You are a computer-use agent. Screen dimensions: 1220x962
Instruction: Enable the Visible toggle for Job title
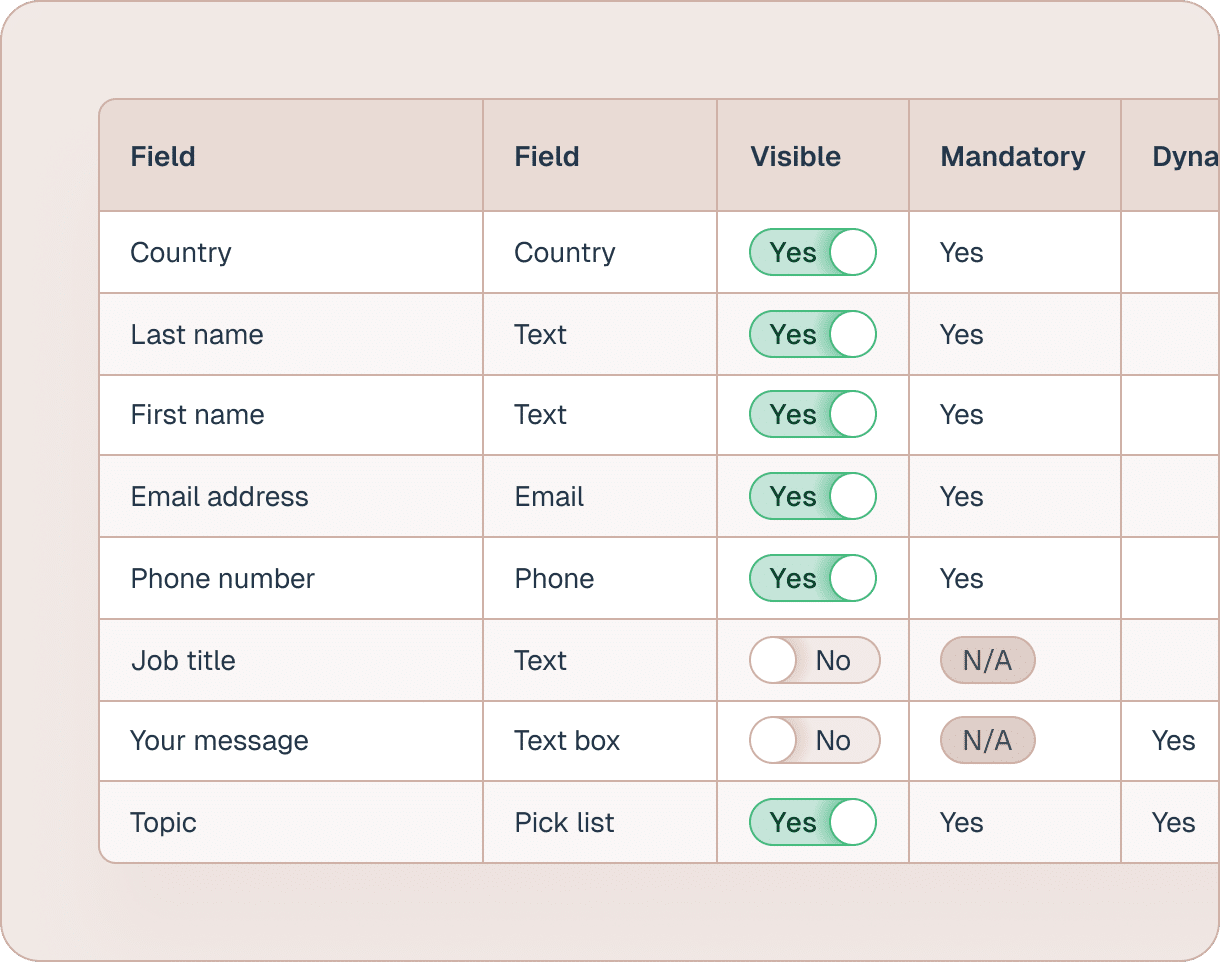pyautogui.click(x=814, y=660)
